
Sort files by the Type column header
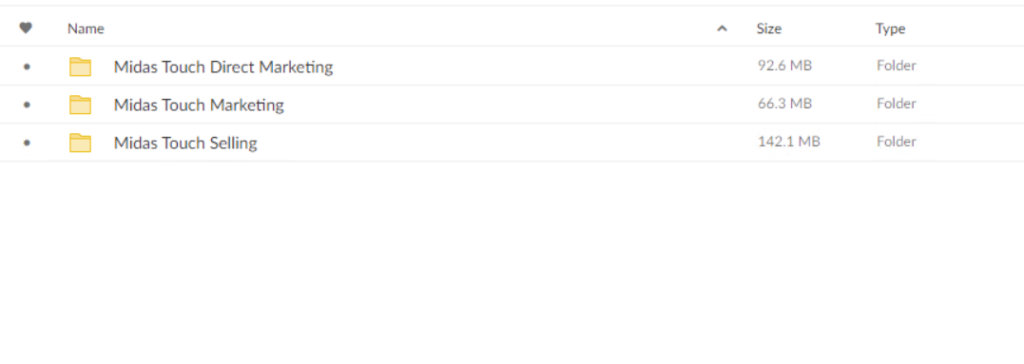890,29
